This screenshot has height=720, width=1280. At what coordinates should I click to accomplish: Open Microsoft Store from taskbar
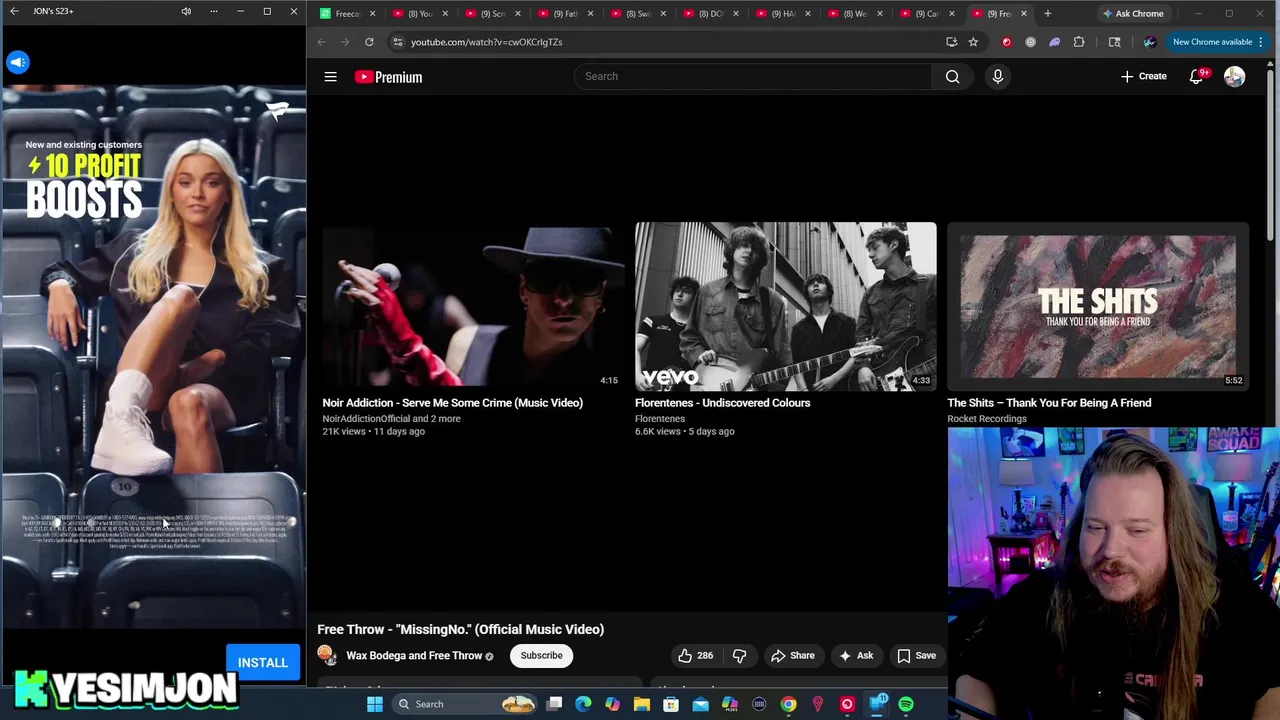pyautogui.click(x=671, y=704)
